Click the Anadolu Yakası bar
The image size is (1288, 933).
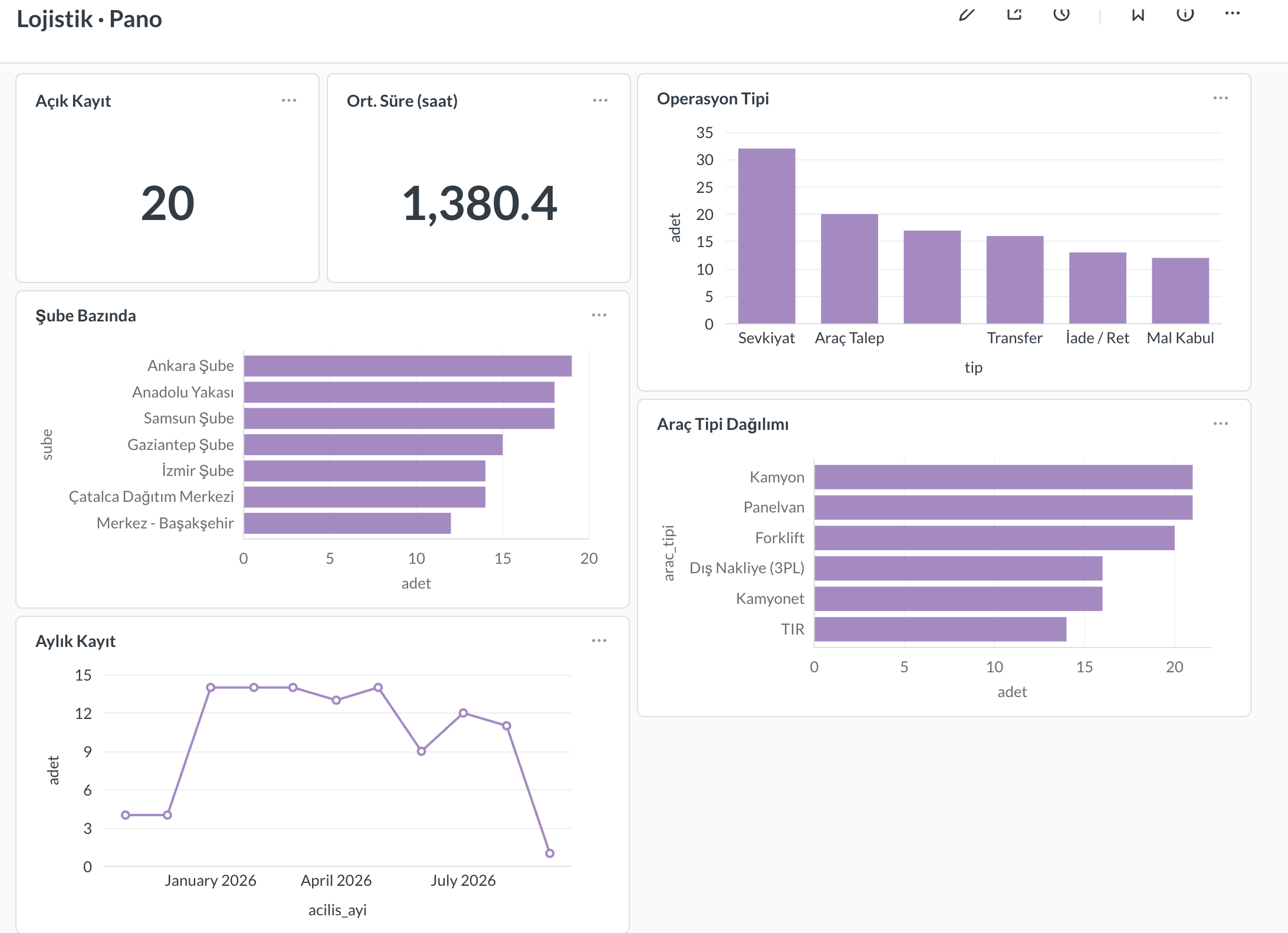(x=399, y=392)
